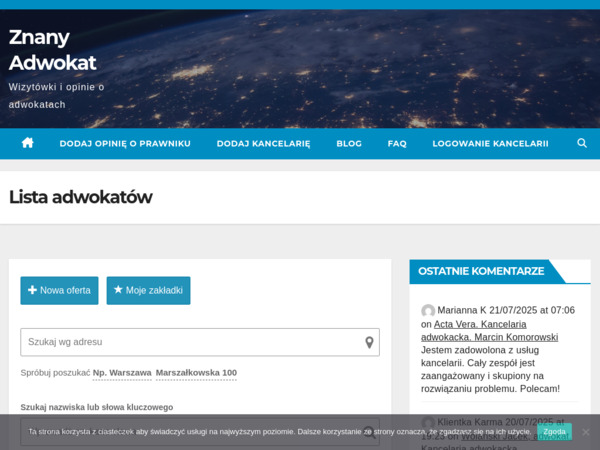Click the Marianna K comment author name
Screen dimensions: 600x450
pyautogui.click(x=462, y=310)
